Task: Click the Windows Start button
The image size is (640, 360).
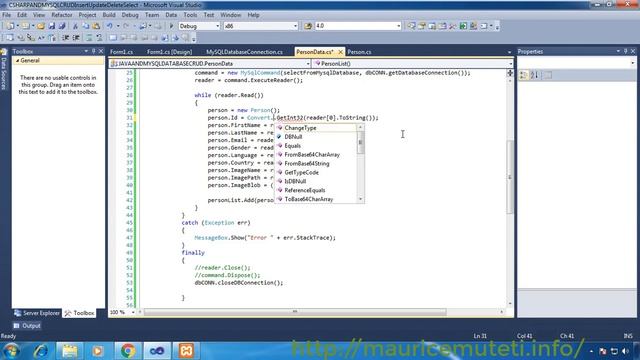Action: tap(11, 351)
